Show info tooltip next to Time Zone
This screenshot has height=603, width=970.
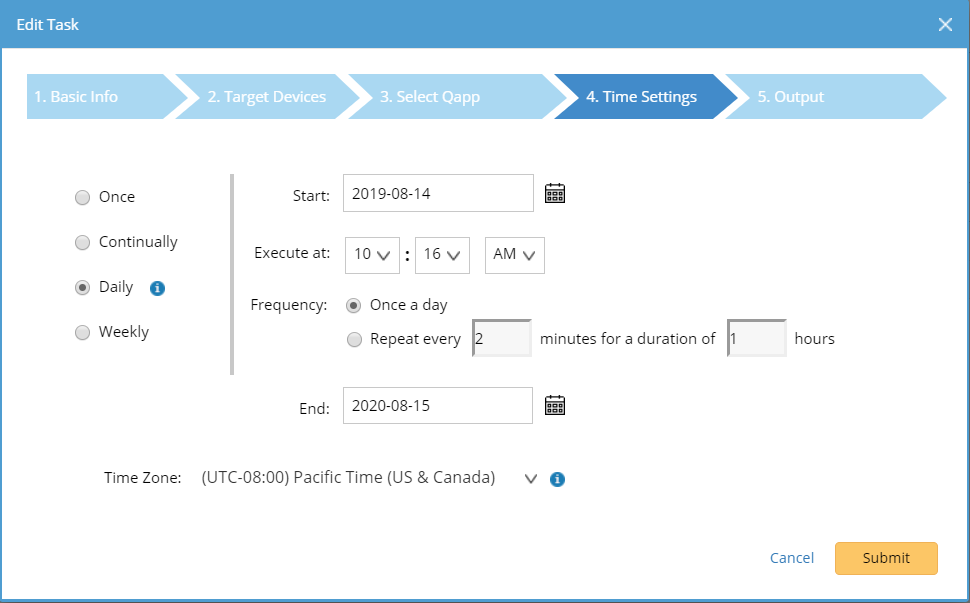(x=557, y=479)
